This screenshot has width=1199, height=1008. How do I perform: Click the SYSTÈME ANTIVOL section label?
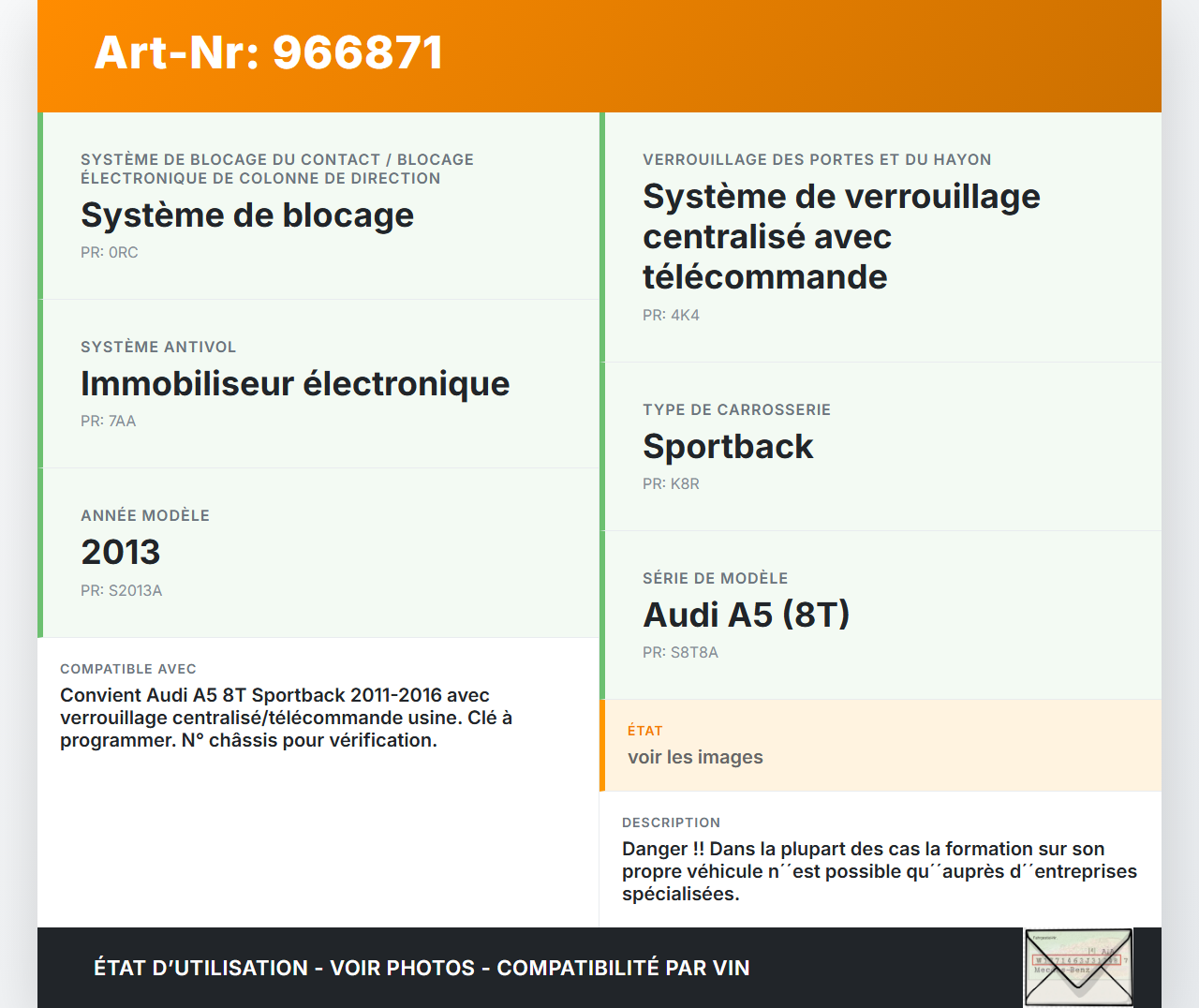[x=158, y=347]
